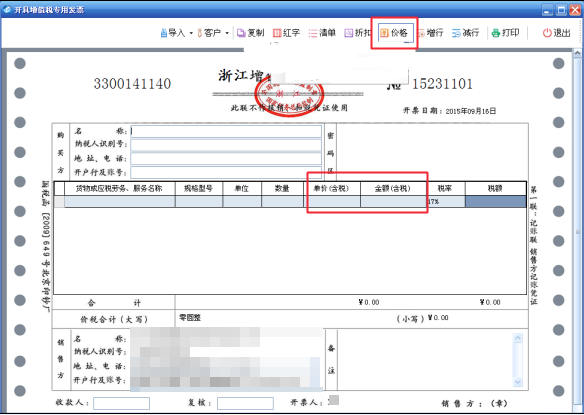
Task: Minimize the 开具增值税专用发票 window
Action: pyautogui.click(x=547, y=10)
